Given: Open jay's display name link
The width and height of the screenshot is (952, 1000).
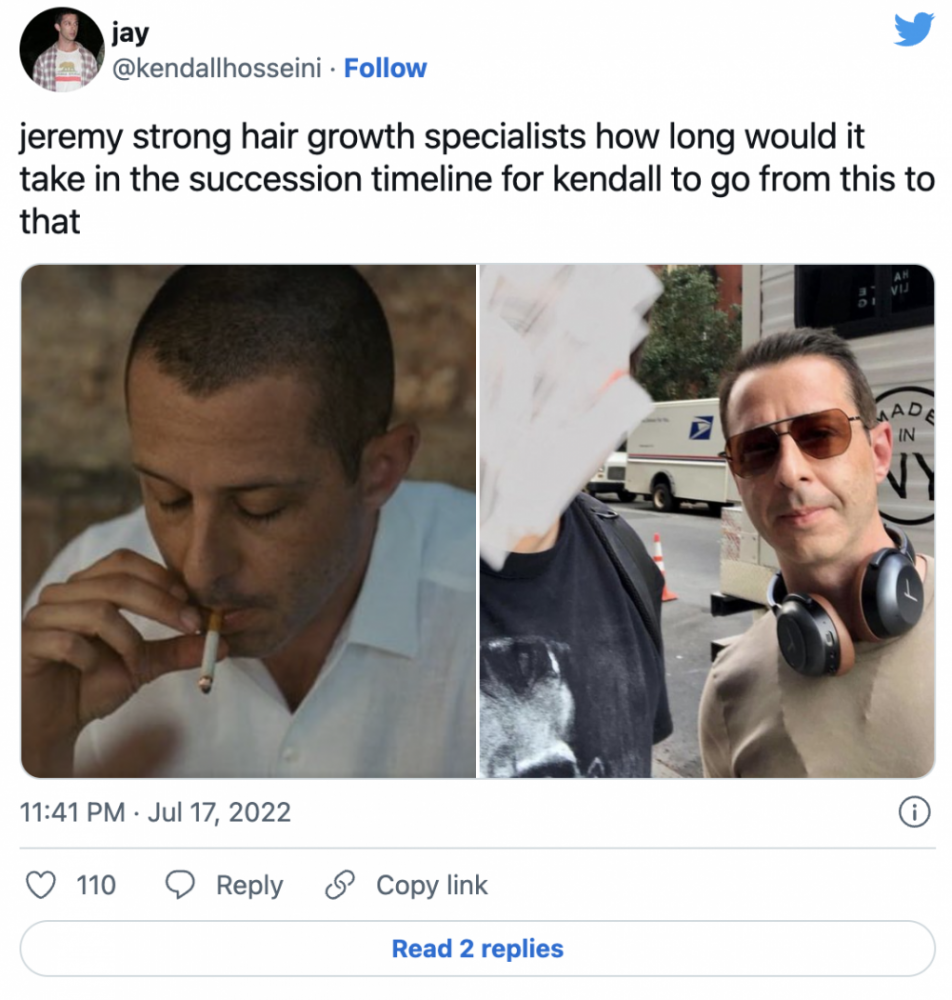Looking at the screenshot, I should pyautogui.click(x=131, y=32).
